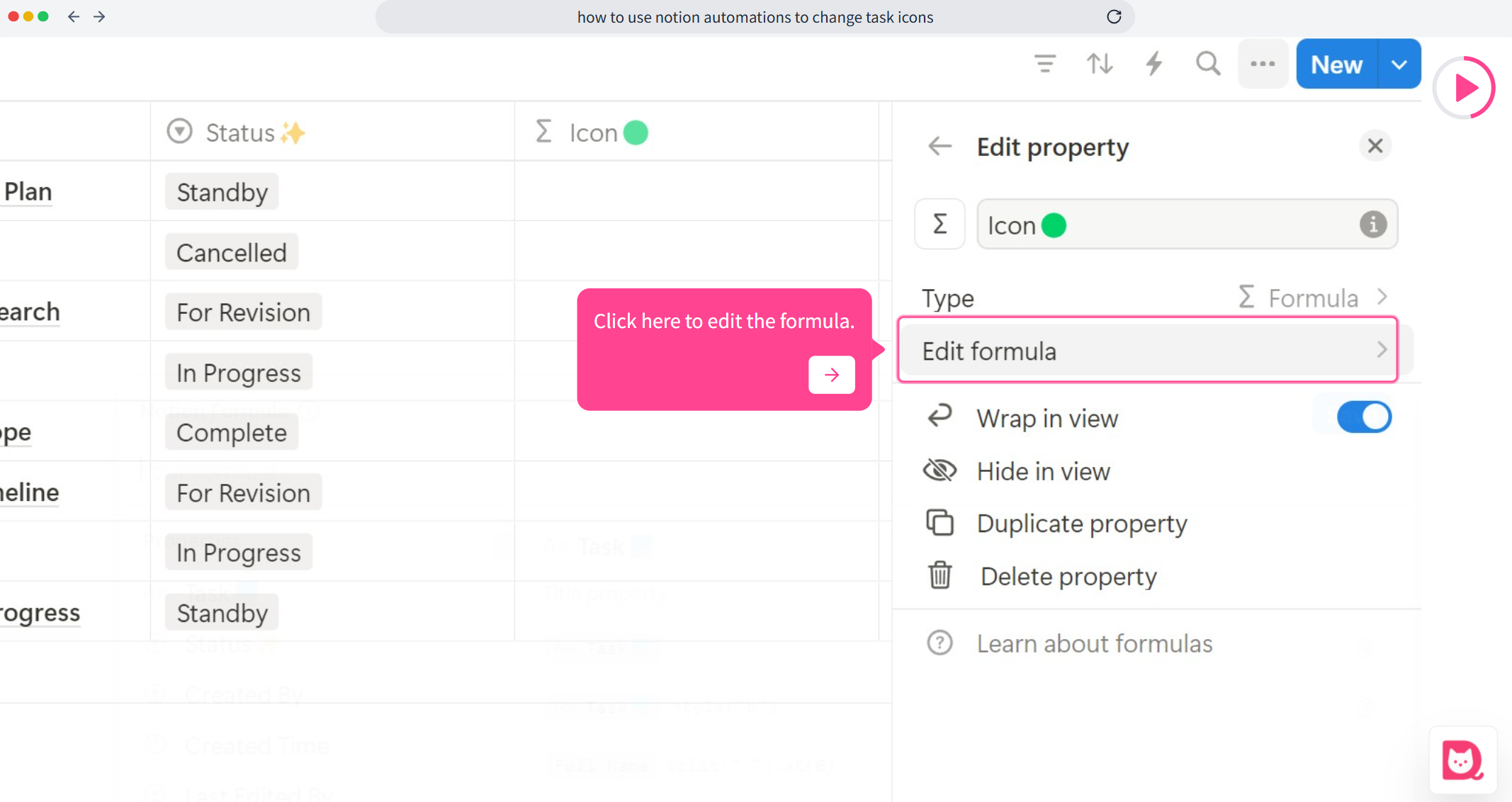1512x802 pixels.
Task: Click Wrap in view label
Action: click(x=1047, y=418)
